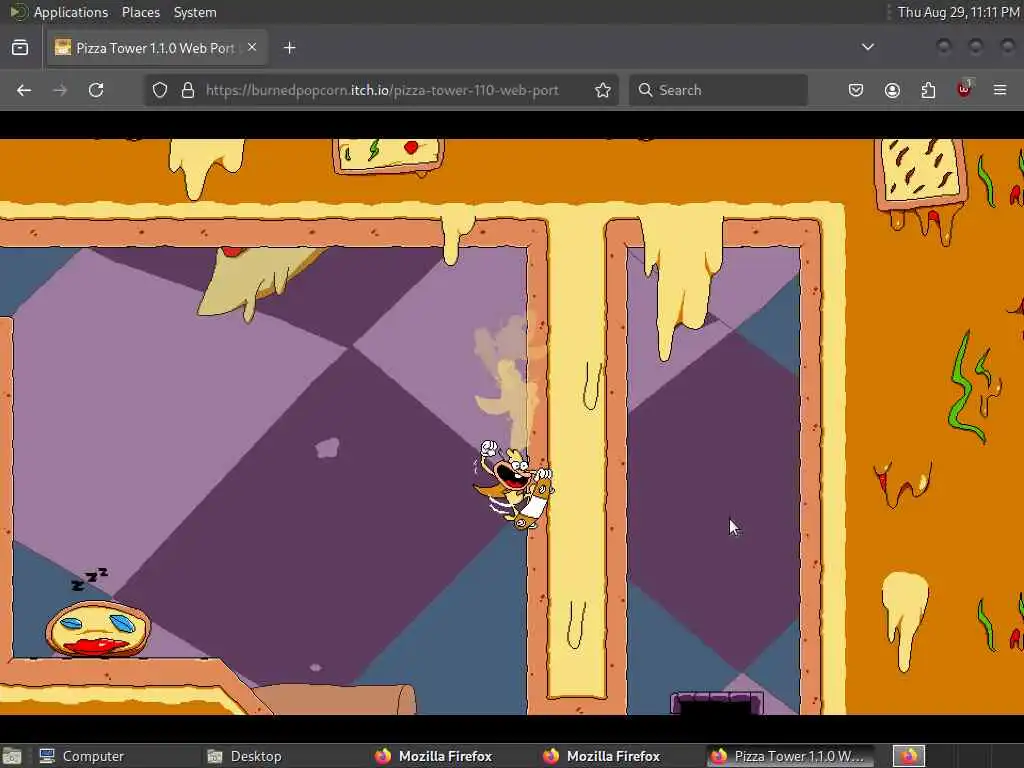Open the System menu
1024x768 pixels.
pos(195,12)
